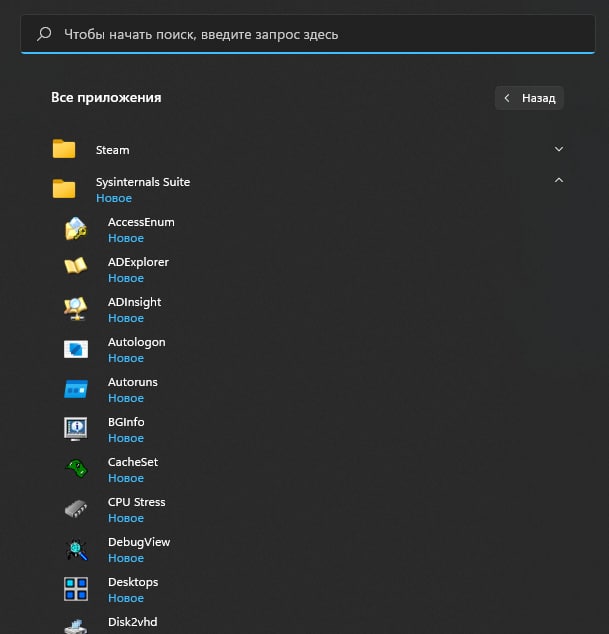609x634 pixels.
Task: Open BGInfo monitor icon
Action: (76, 429)
